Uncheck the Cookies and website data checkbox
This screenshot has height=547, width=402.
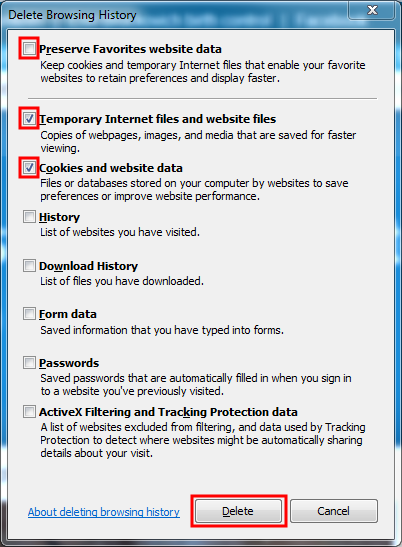[29, 168]
